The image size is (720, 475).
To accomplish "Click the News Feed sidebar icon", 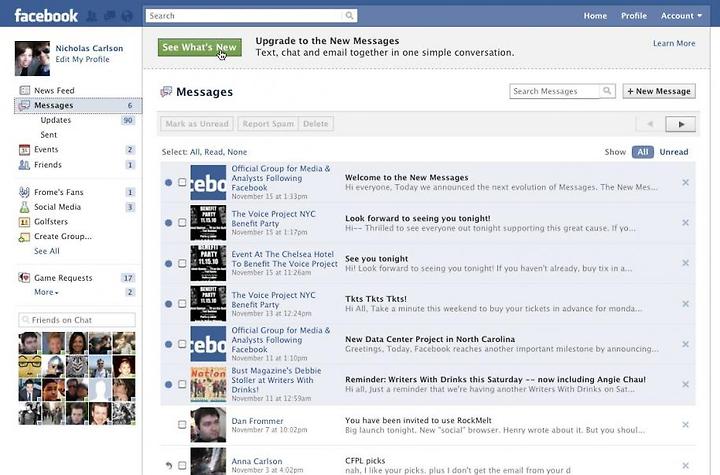I will click(24, 90).
